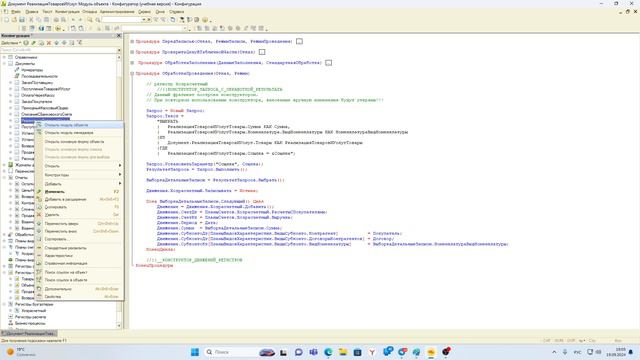This screenshot has width=640, height=360.
Task: Click the Copy toolbar icon
Action: [x=39, y=20]
